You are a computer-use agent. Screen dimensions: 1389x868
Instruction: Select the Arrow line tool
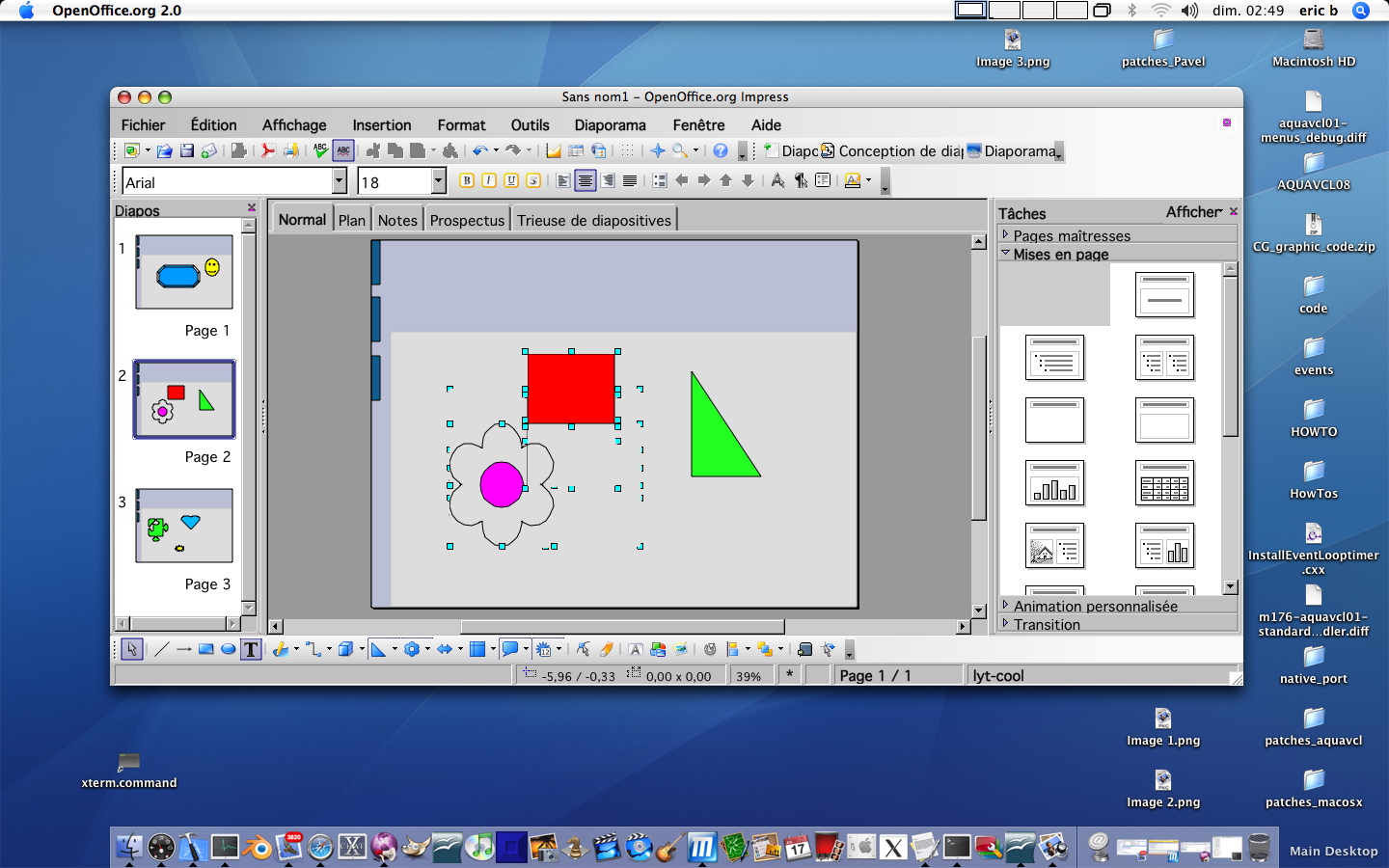pos(183,649)
